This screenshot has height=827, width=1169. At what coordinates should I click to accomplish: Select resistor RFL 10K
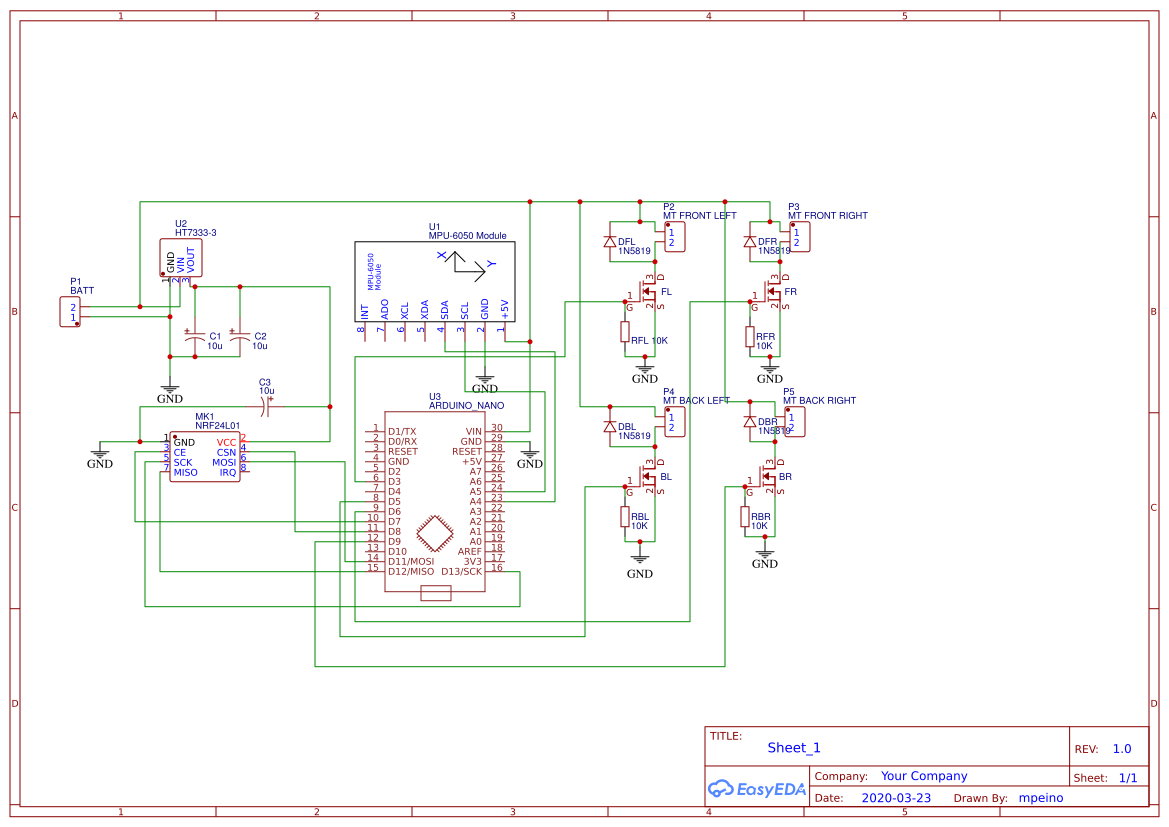[x=625, y=332]
